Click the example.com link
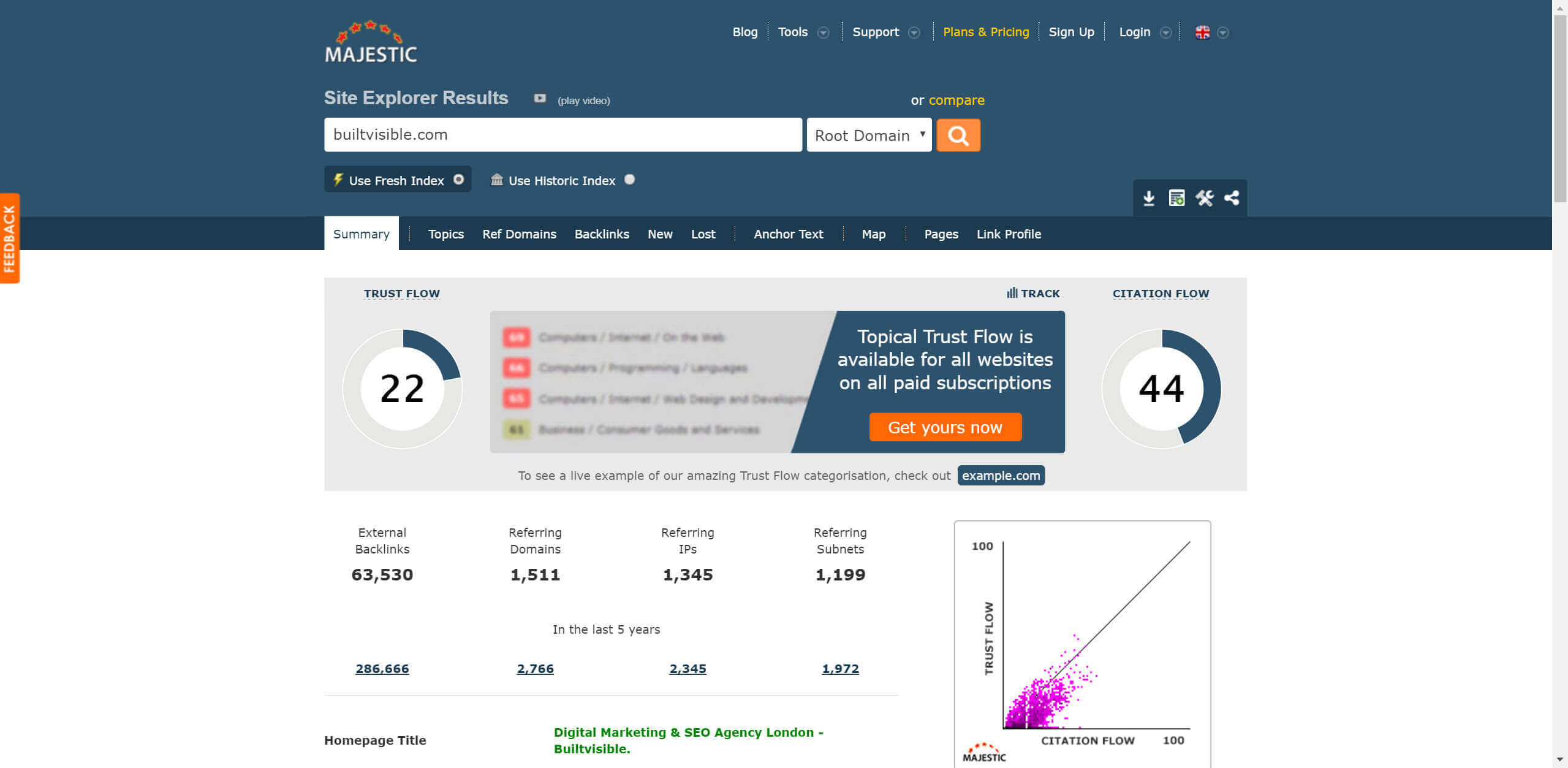Screen dimensions: 1568x768 1001,475
